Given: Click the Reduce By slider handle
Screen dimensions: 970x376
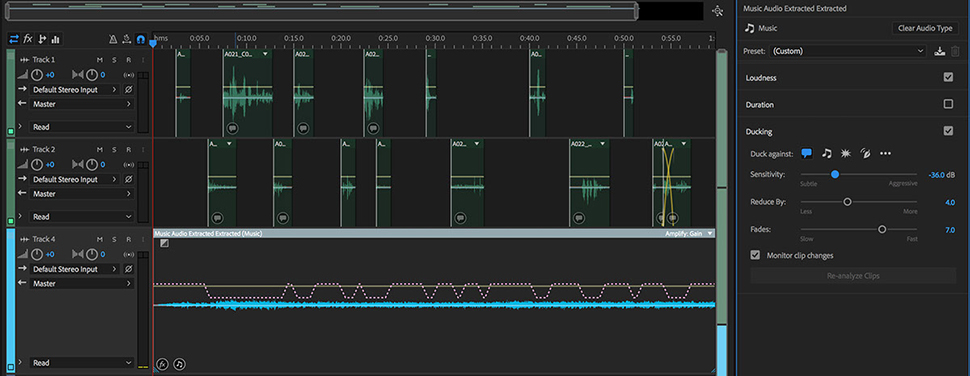Looking at the screenshot, I should point(848,202).
